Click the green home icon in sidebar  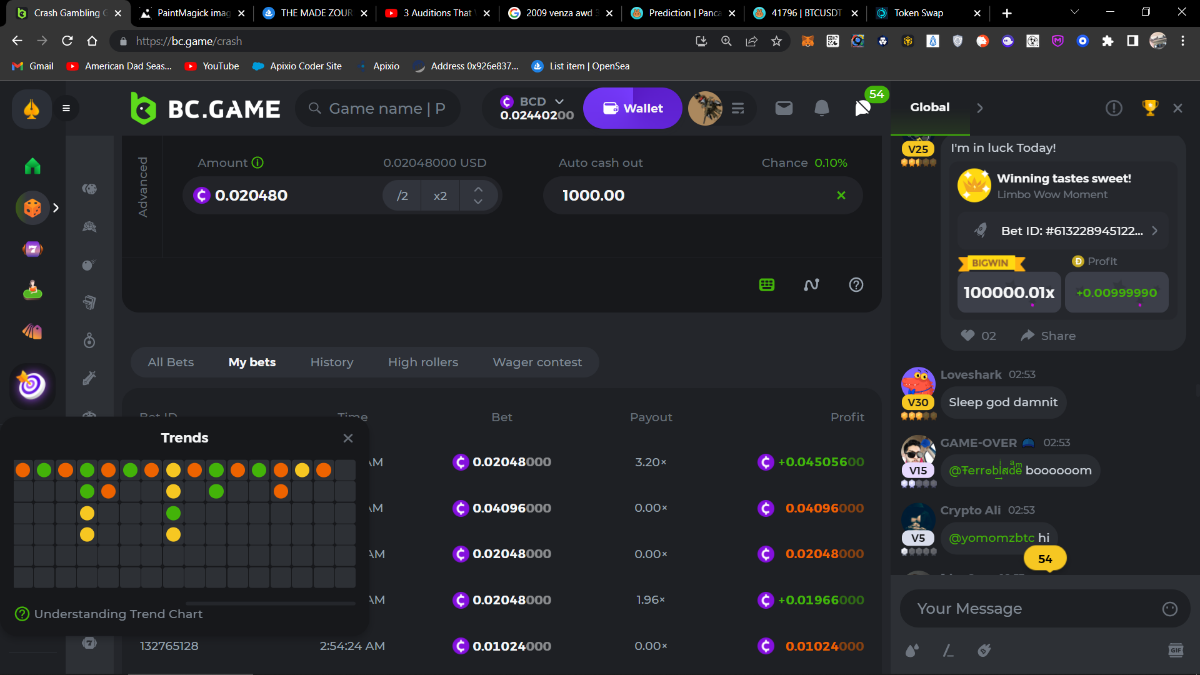pyautogui.click(x=33, y=166)
